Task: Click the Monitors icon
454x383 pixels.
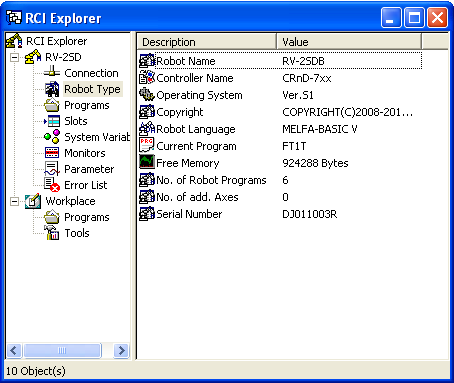Action: (x=52, y=153)
